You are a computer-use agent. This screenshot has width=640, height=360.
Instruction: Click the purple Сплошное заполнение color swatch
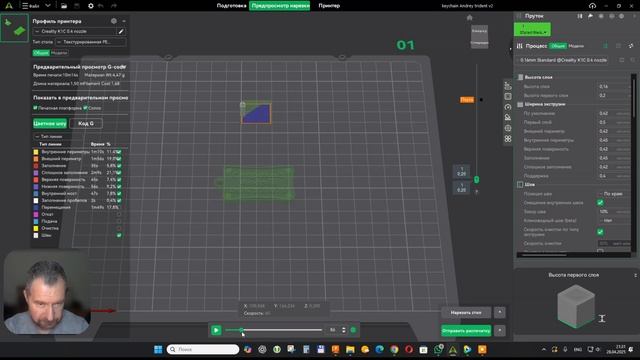36,173
